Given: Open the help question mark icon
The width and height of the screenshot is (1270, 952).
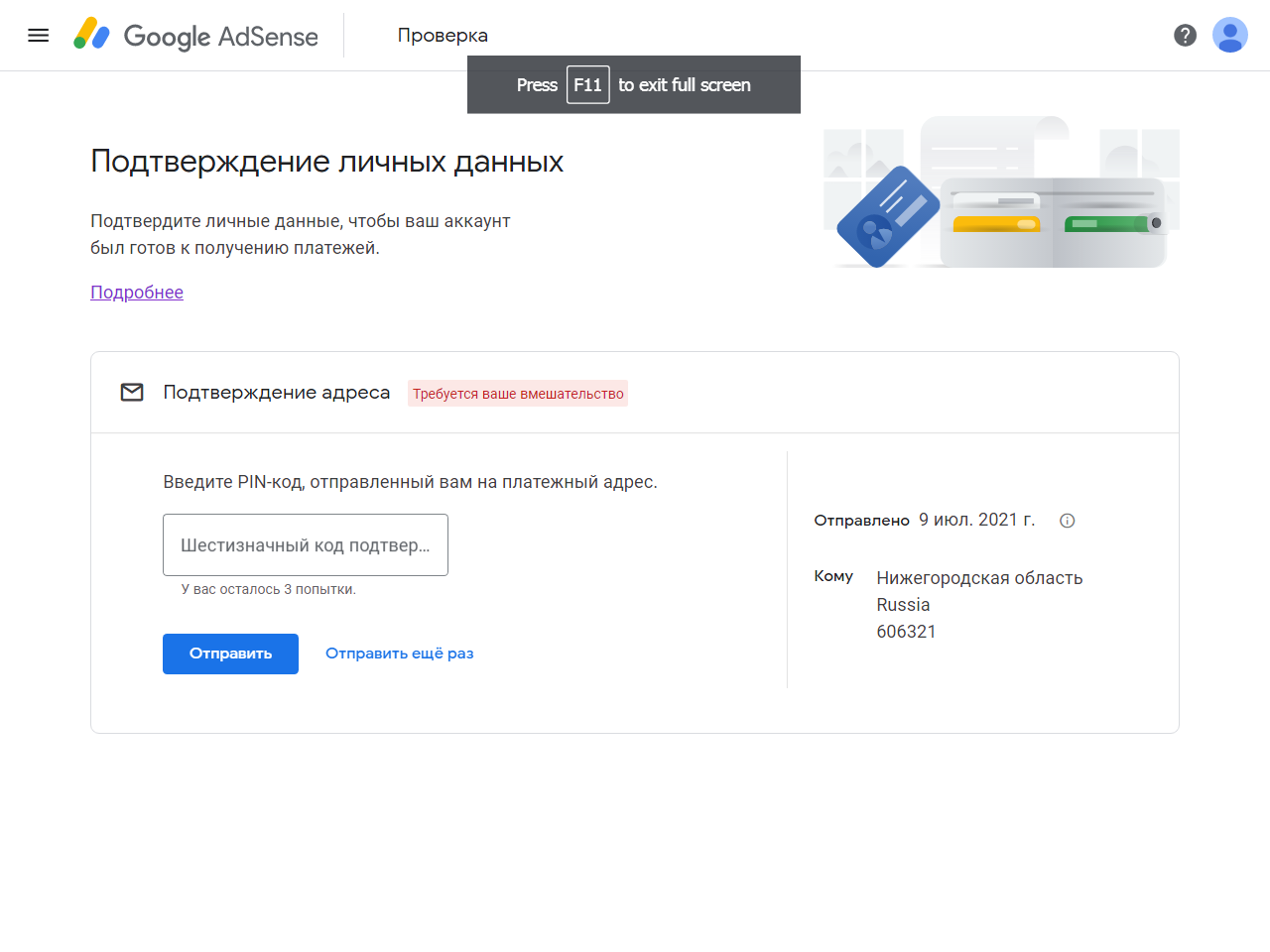Looking at the screenshot, I should pyautogui.click(x=1185, y=36).
